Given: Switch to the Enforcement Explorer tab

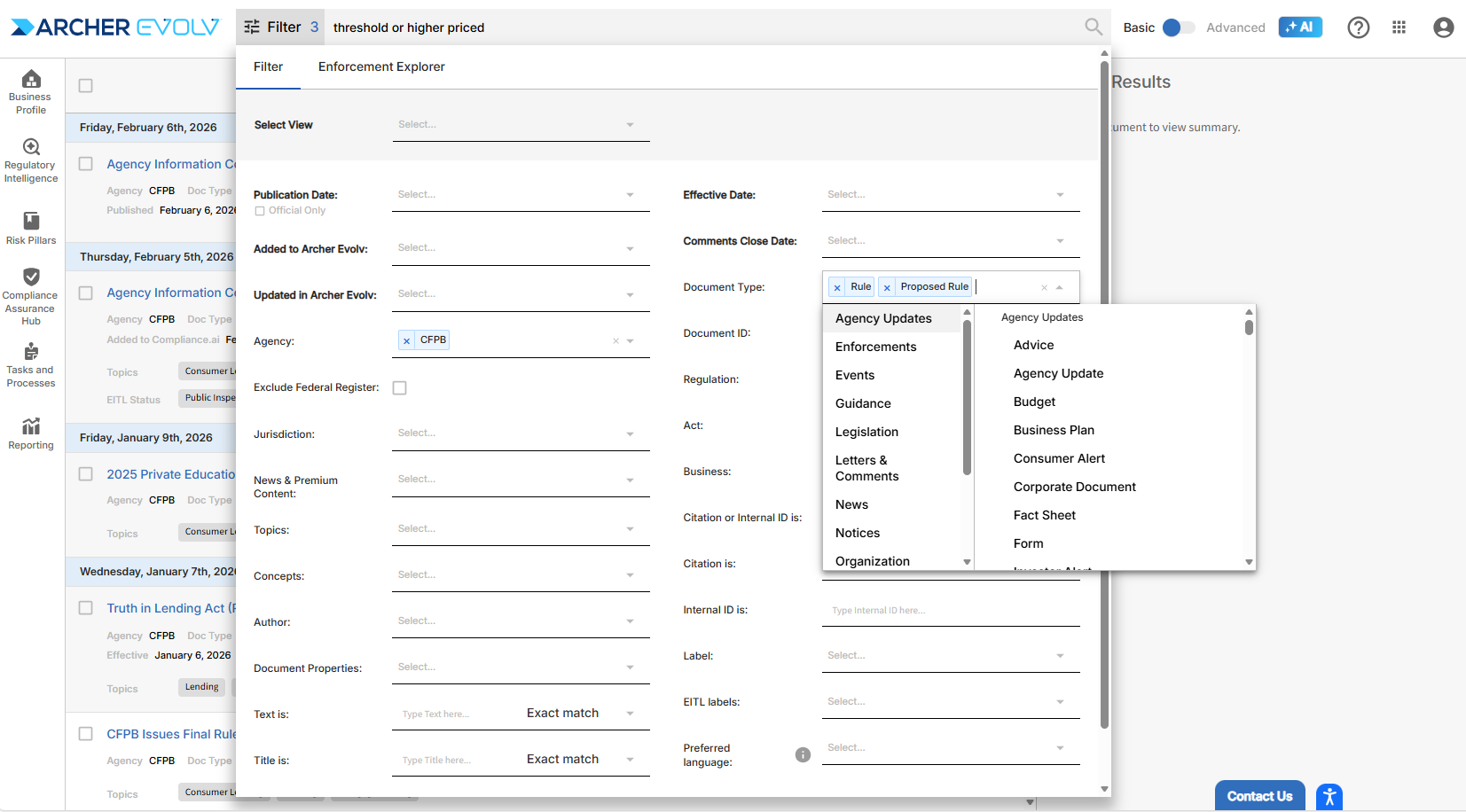Looking at the screenshot, I should [381, 67].
